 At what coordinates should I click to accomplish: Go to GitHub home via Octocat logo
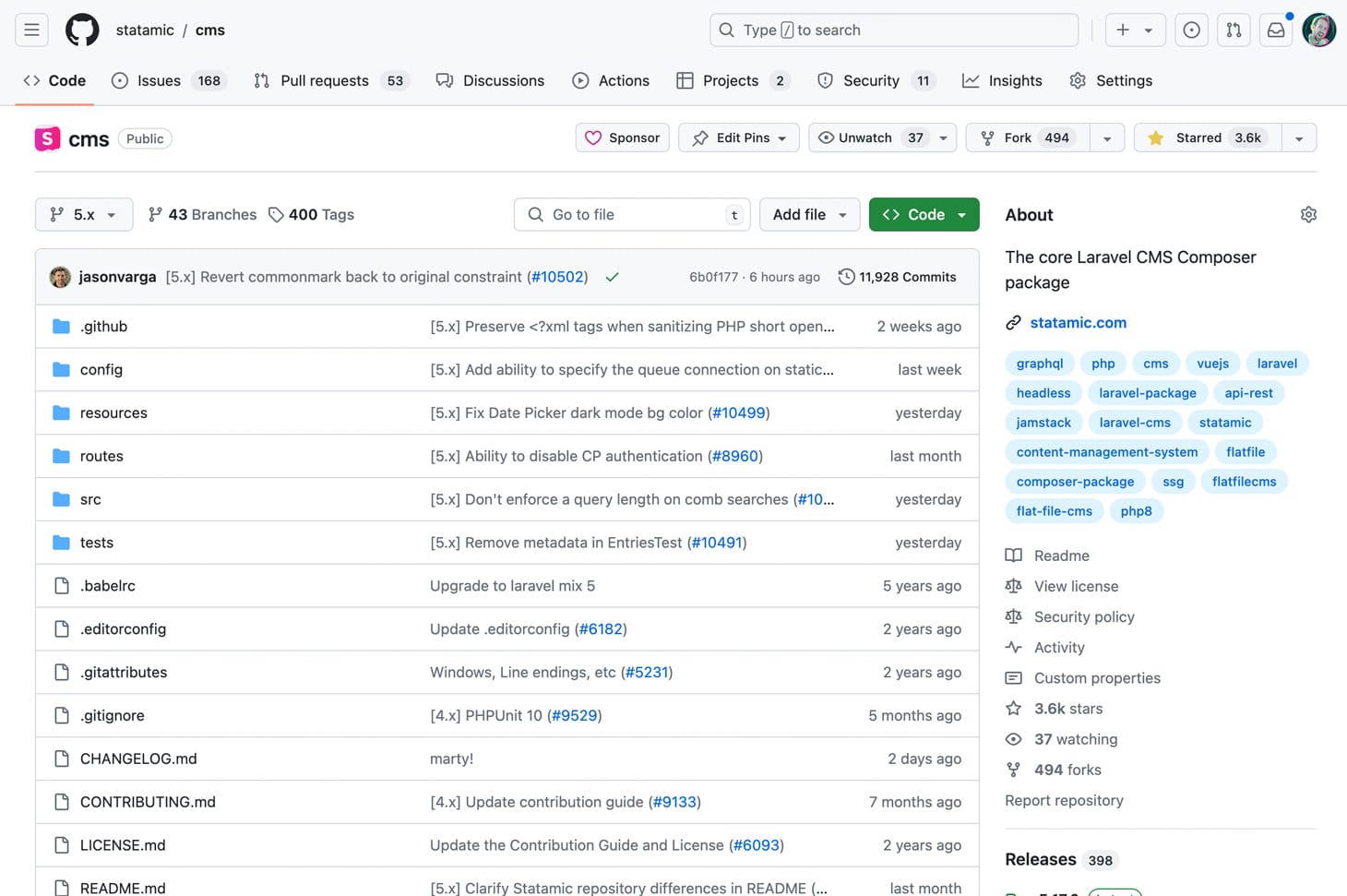(82, 30)
